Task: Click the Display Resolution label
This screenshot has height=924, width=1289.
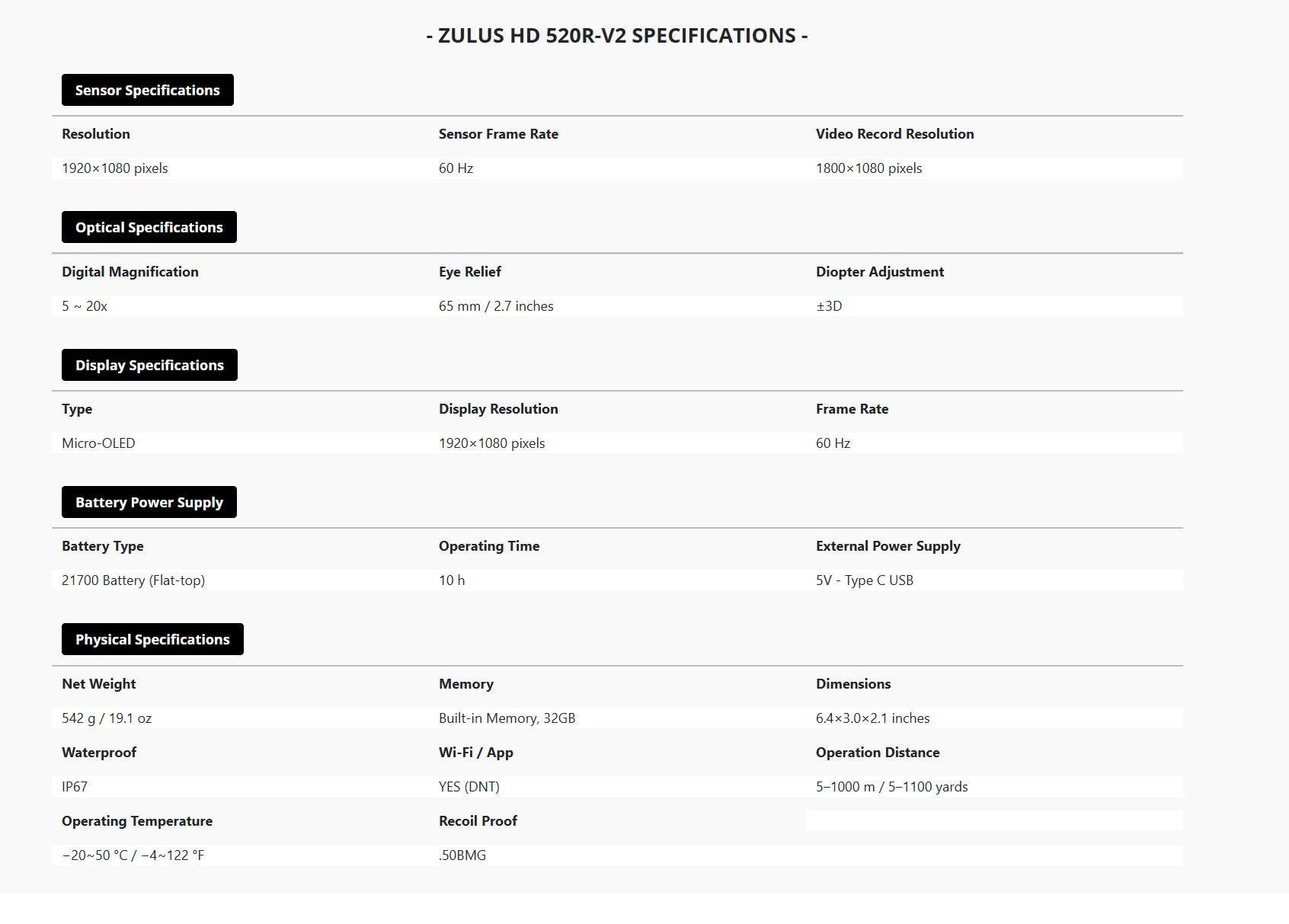Action: 498,409
